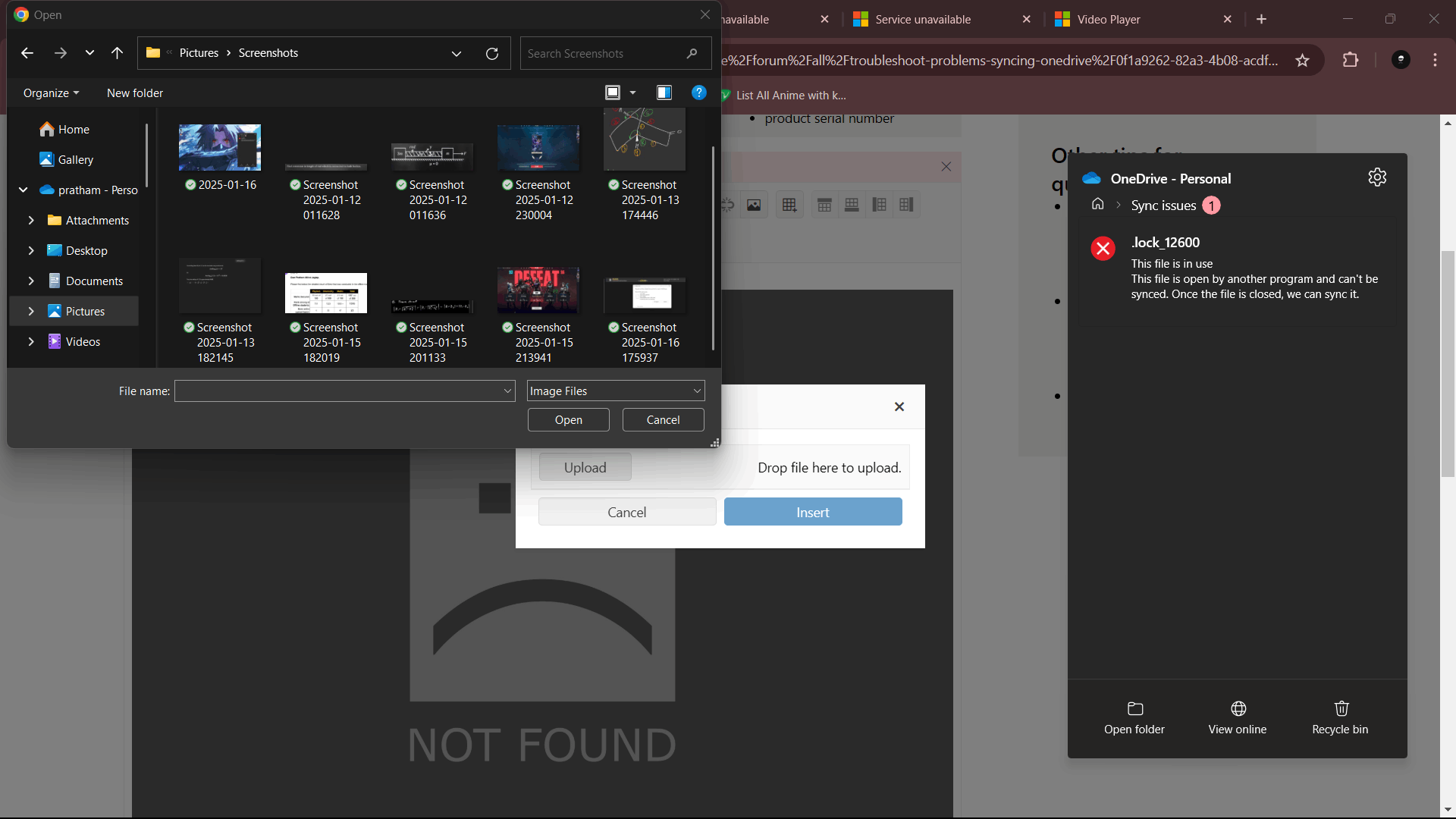1456x819 pixels.
Task: Select Screenshot 2025-01-15 213941 thumbnail
Action: pyautogui.click(x=538, y=290)
